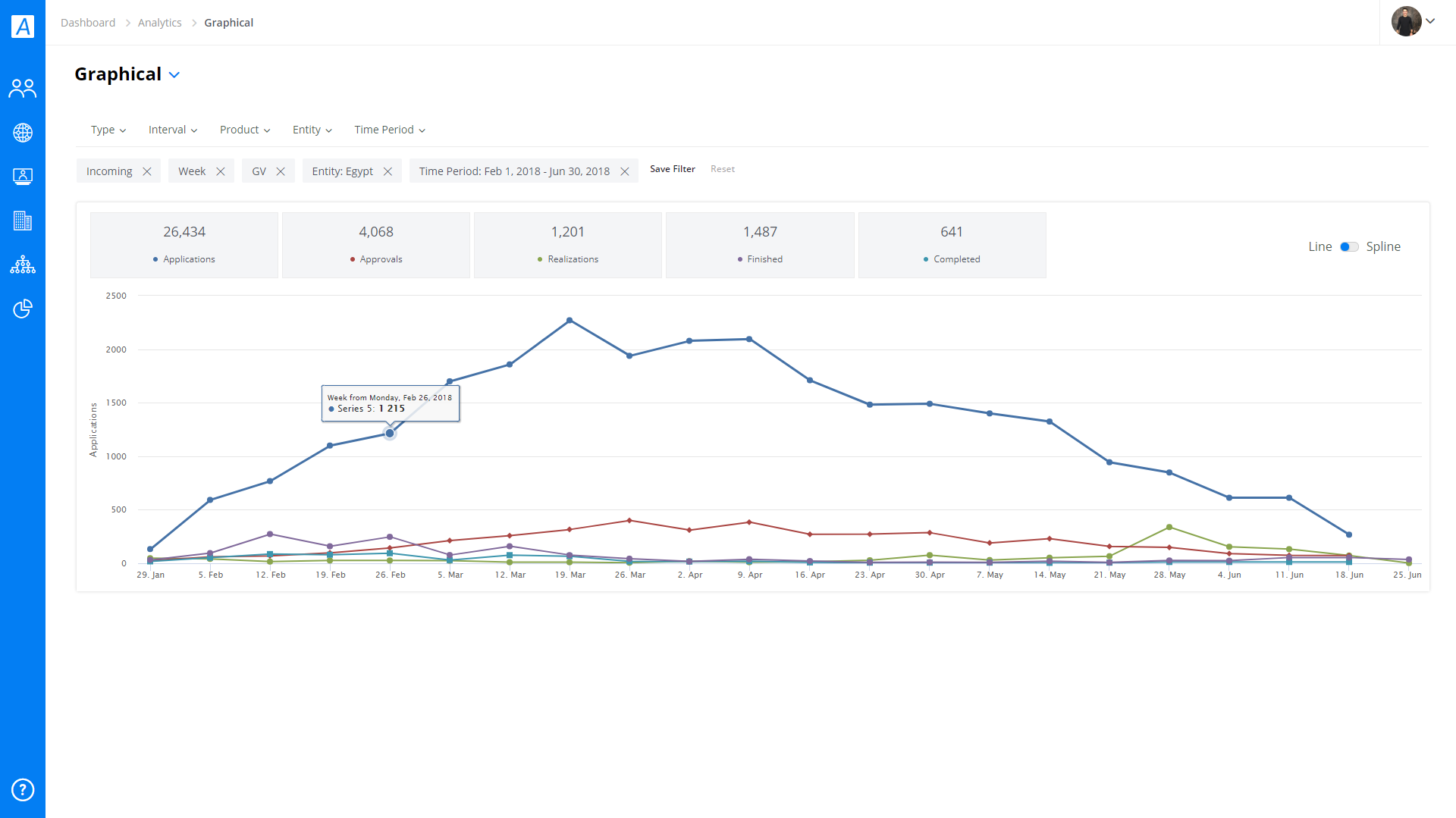The width and height of the screenshot is (1456, 818).
Task: Remove the Entity: Egypt filter chip
Action: 388,171
